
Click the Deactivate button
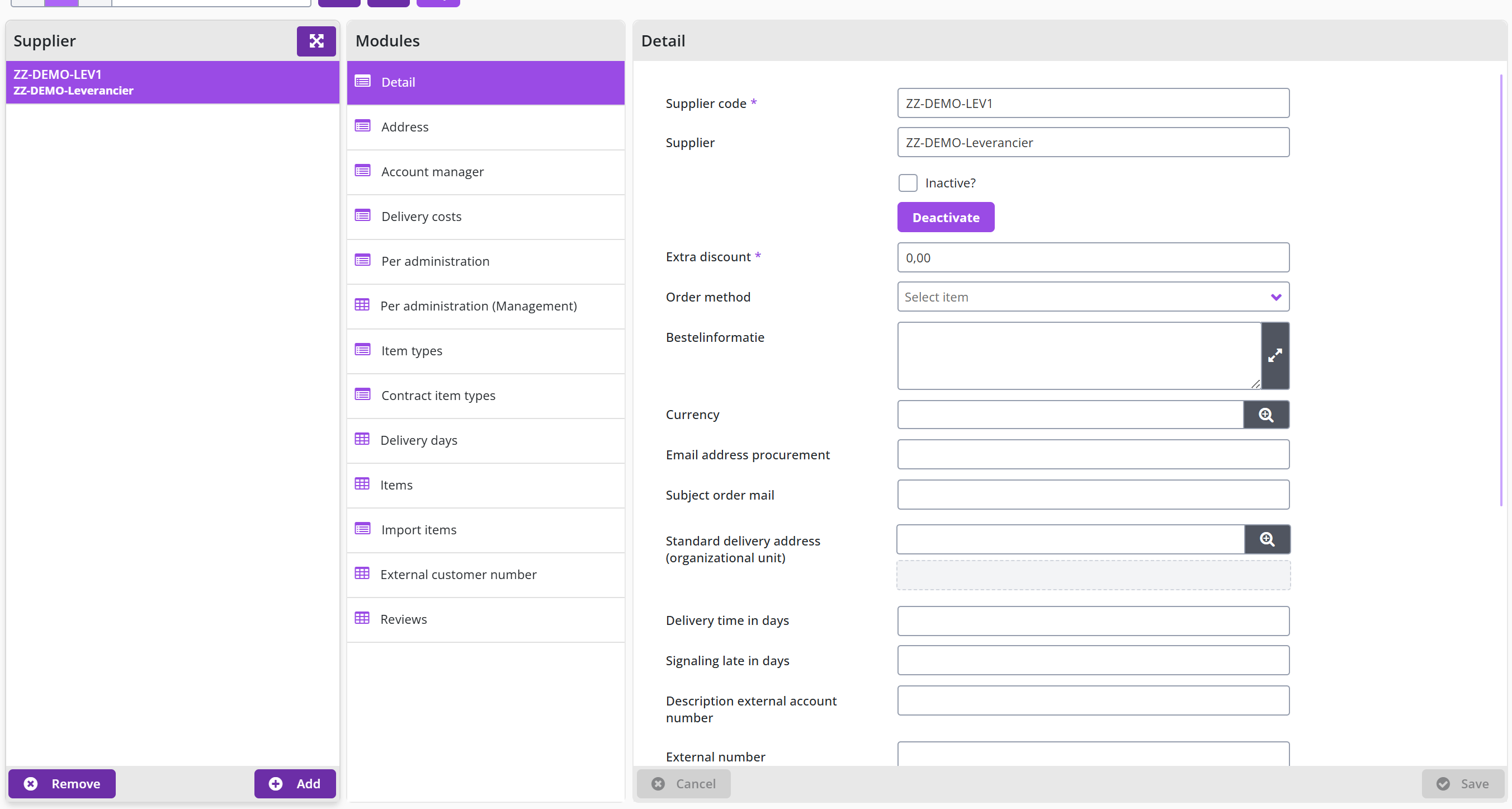pos(946,217)
